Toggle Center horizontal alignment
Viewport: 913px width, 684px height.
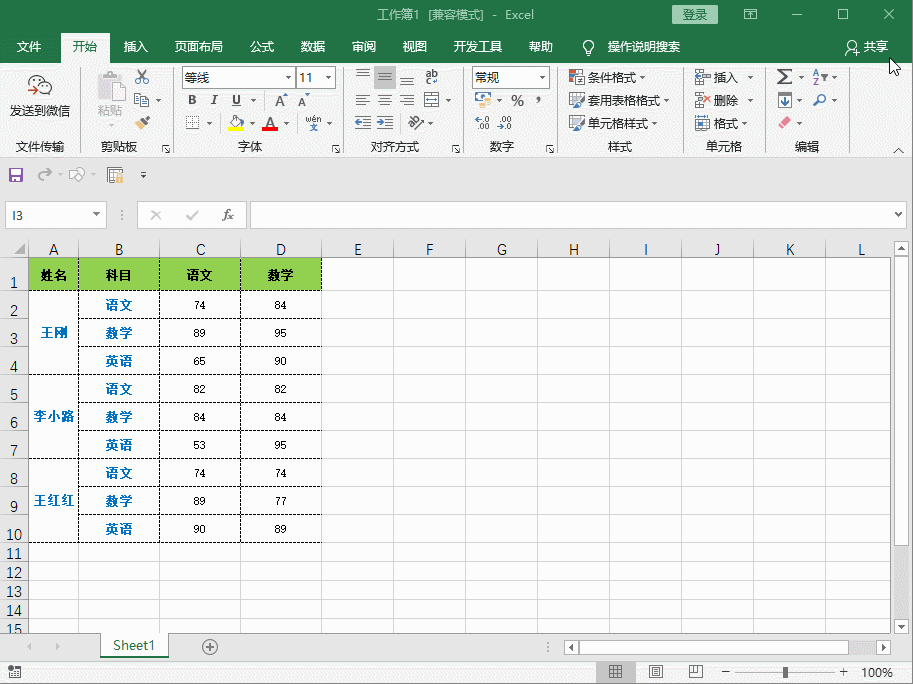385,100
